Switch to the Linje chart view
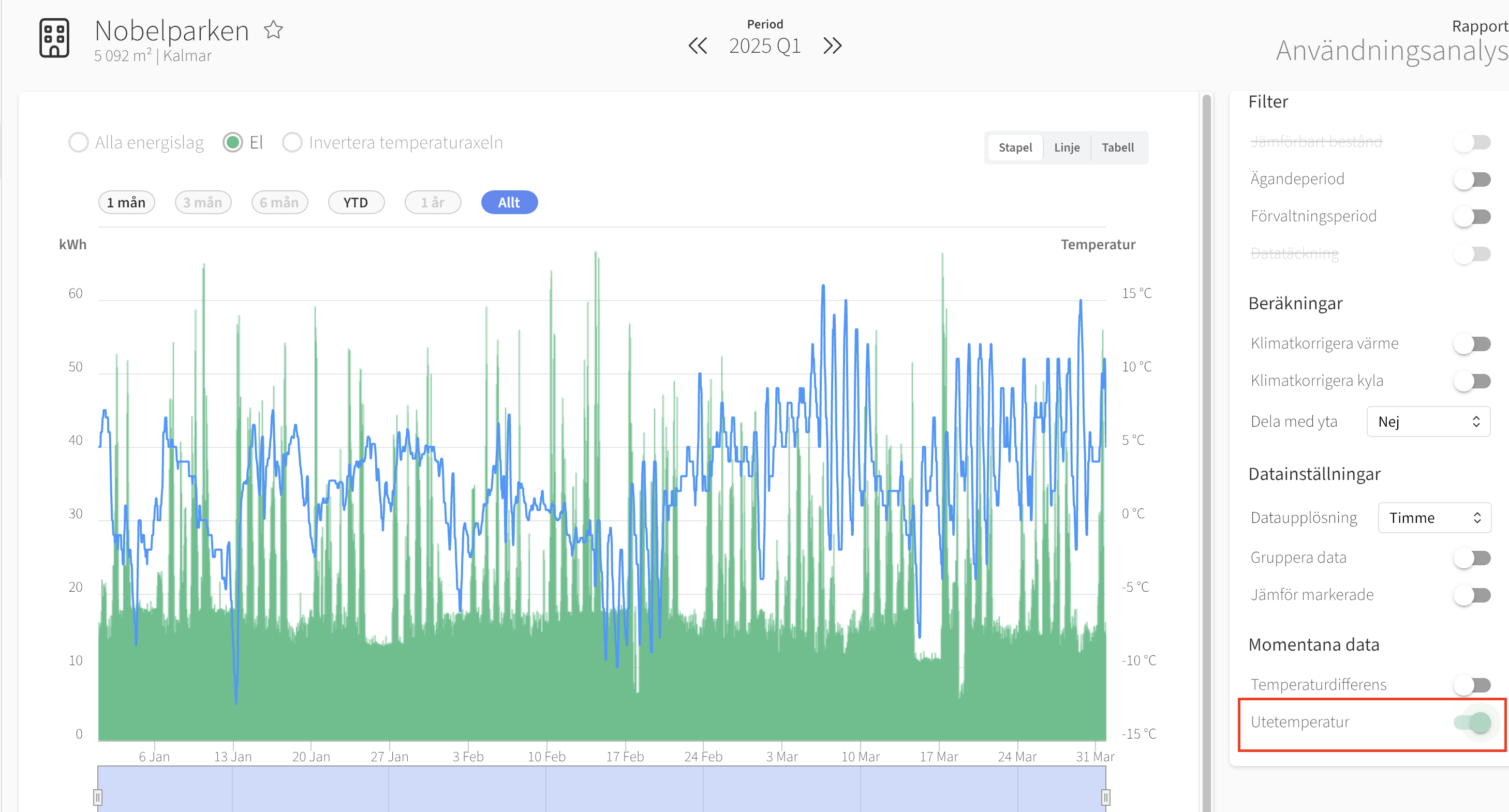 coord(1067,147)
